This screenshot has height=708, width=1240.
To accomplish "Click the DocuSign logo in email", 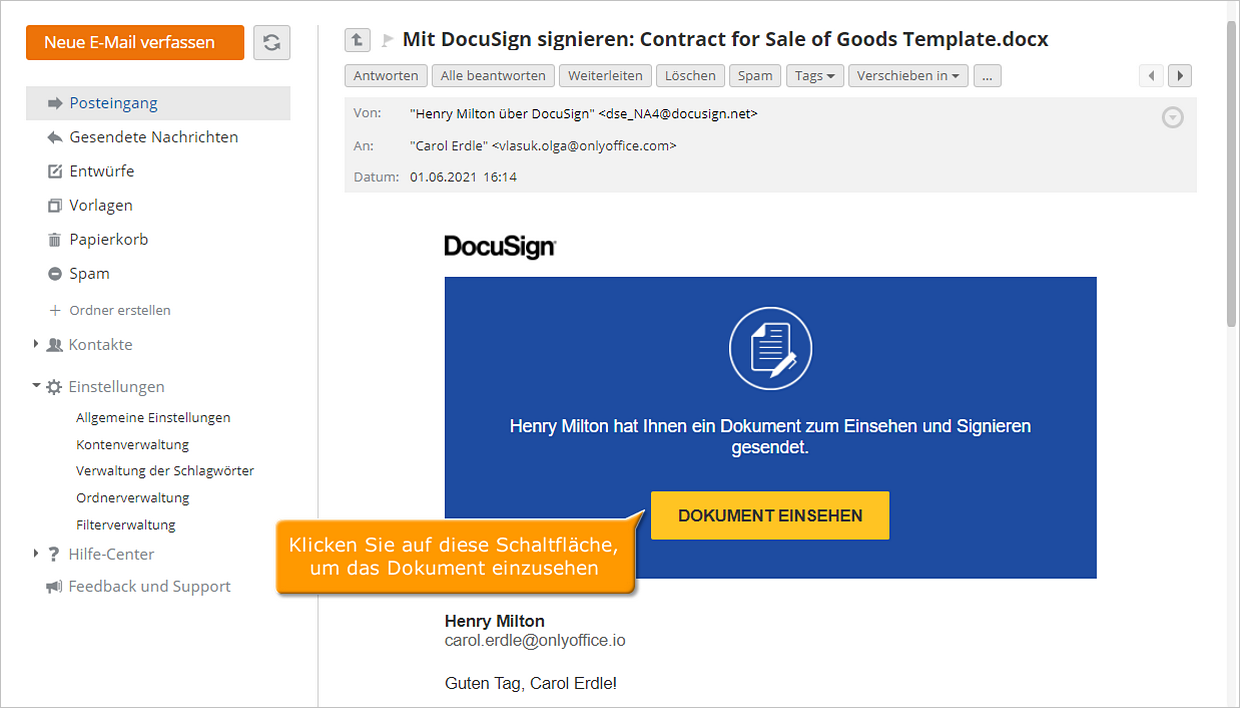I will 500,247.
